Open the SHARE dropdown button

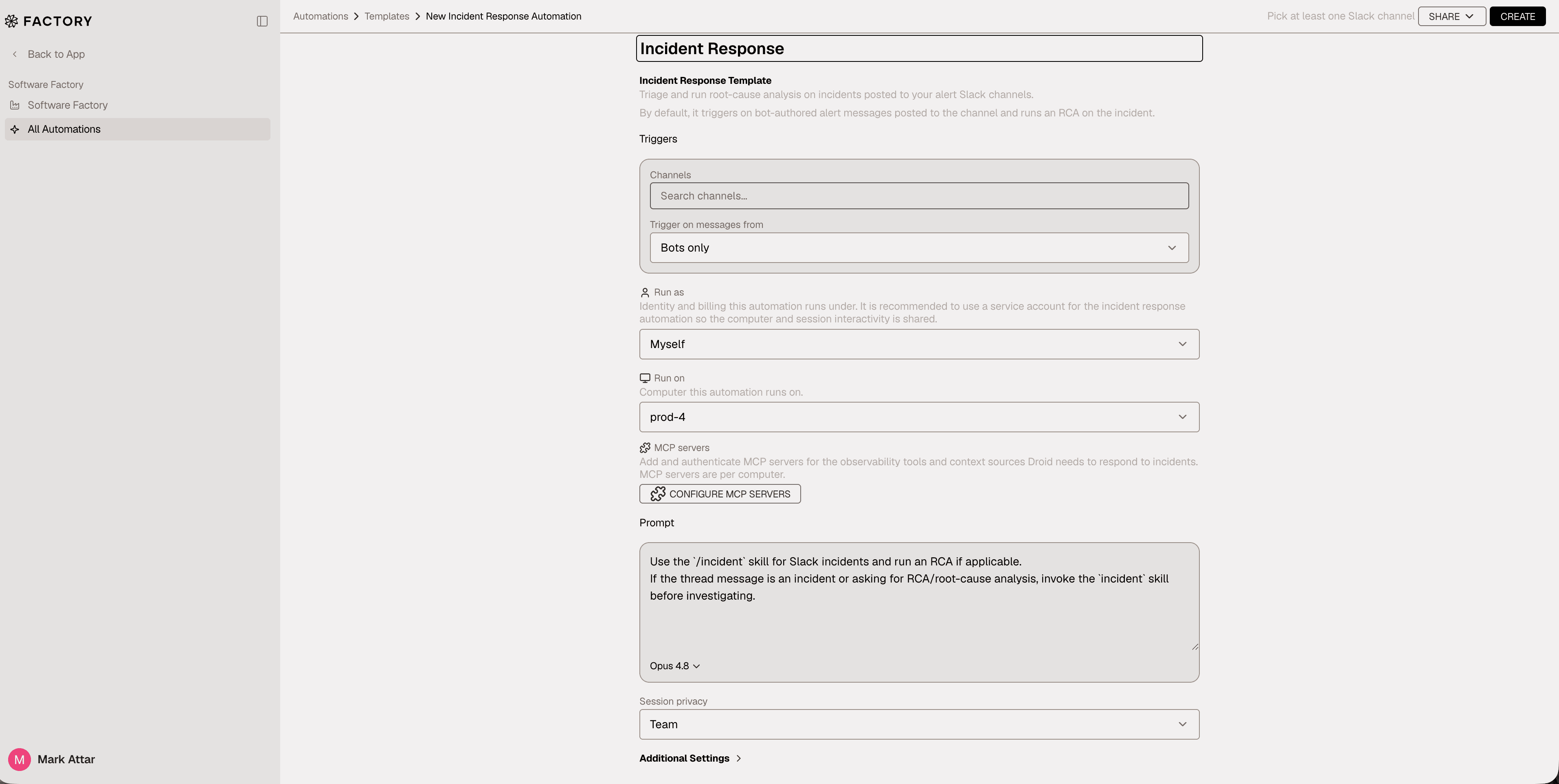click(1451, 16)
